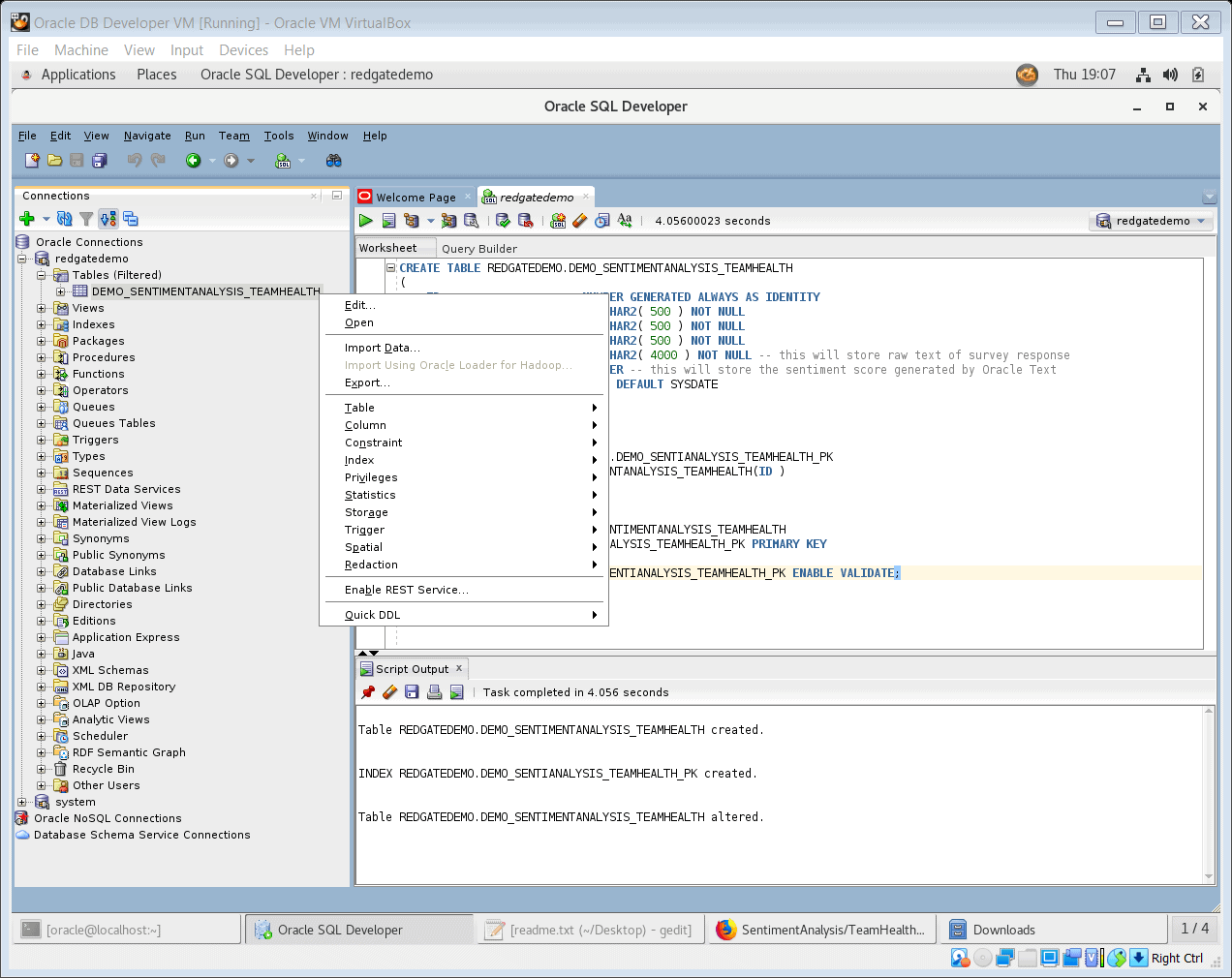Click the Open file folder icon
Screen dimensions: 1232x978
54,160
